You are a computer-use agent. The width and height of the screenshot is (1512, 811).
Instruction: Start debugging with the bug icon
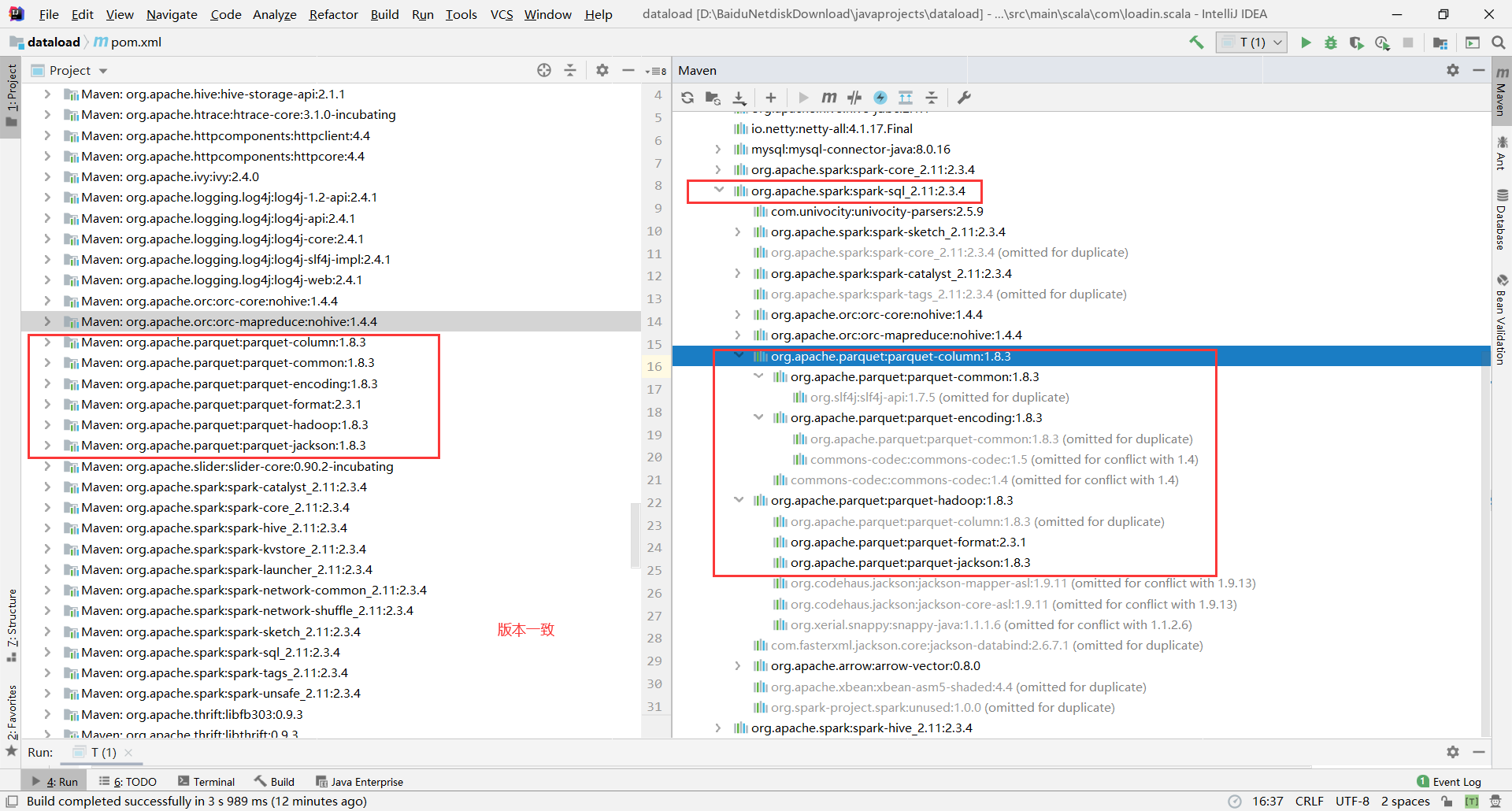pyautogui.click(x=1331, y=43)
